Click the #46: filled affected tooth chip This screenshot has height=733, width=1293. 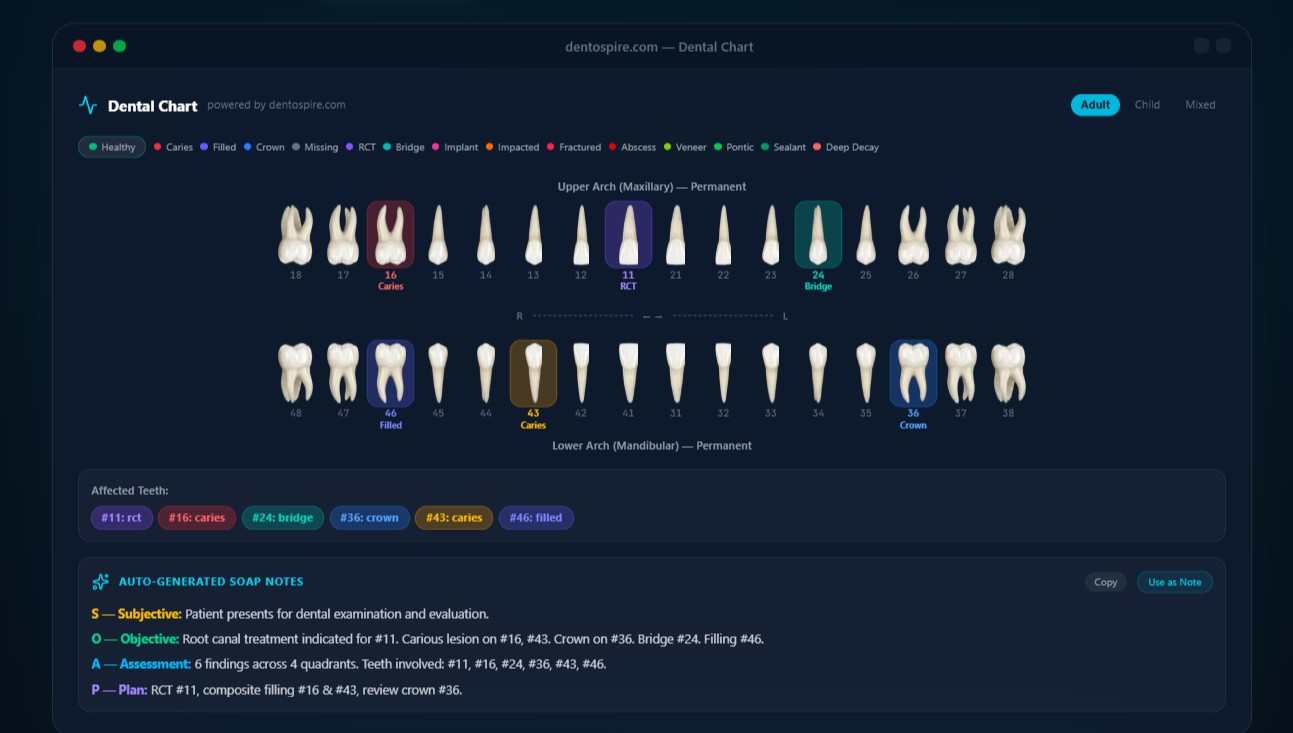536,518
